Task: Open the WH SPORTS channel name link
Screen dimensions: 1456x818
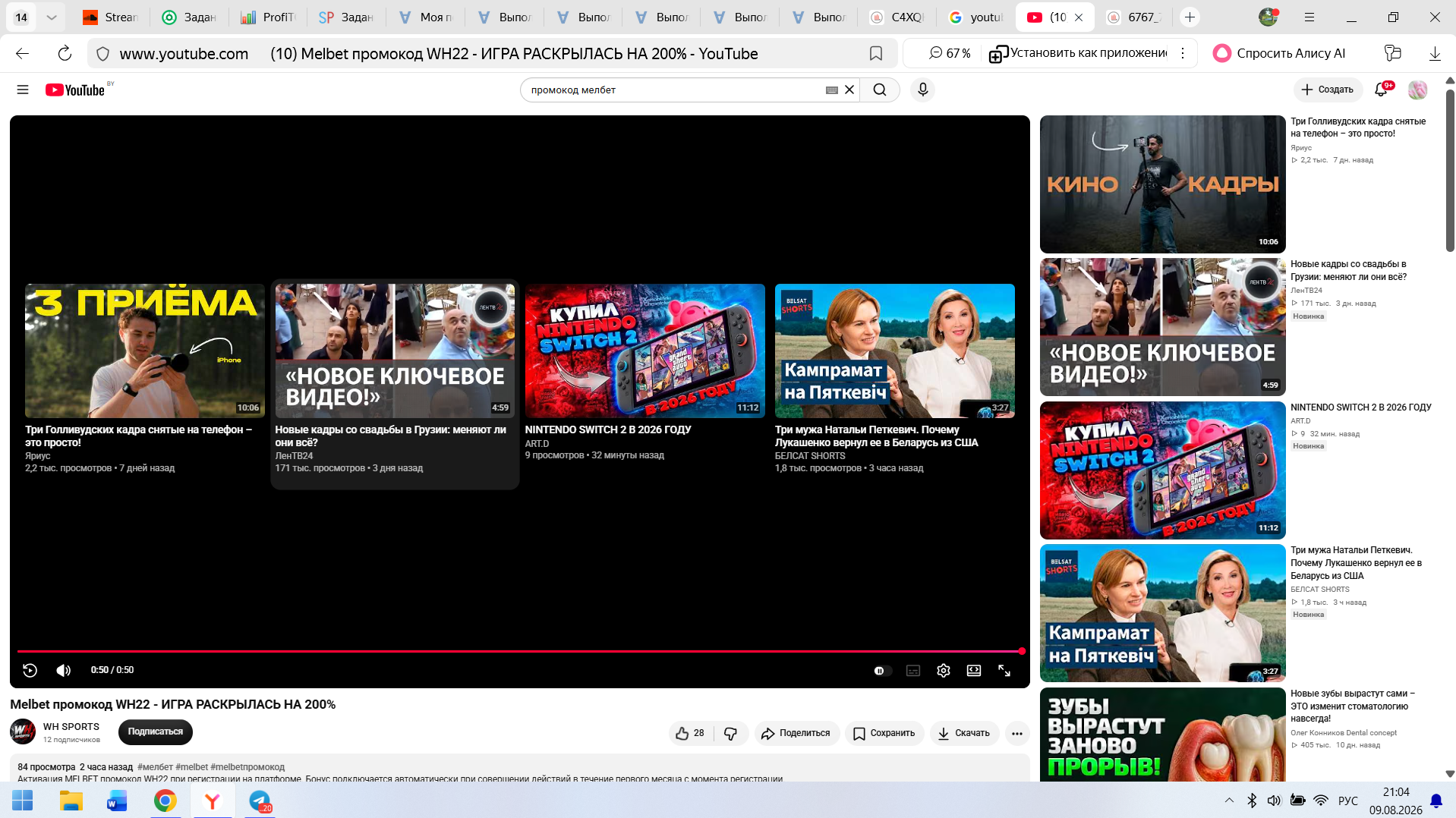Action: [71, 727]
